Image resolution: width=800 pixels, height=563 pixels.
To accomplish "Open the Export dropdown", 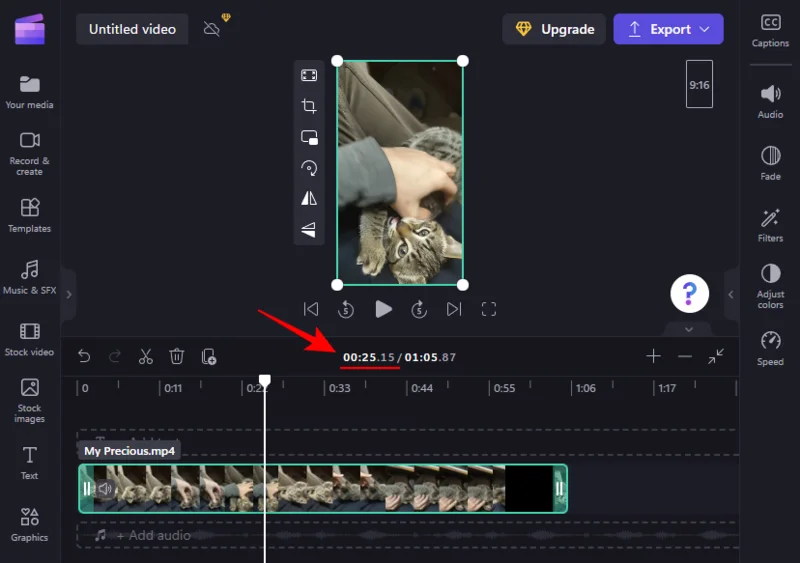I will point(668,29).
